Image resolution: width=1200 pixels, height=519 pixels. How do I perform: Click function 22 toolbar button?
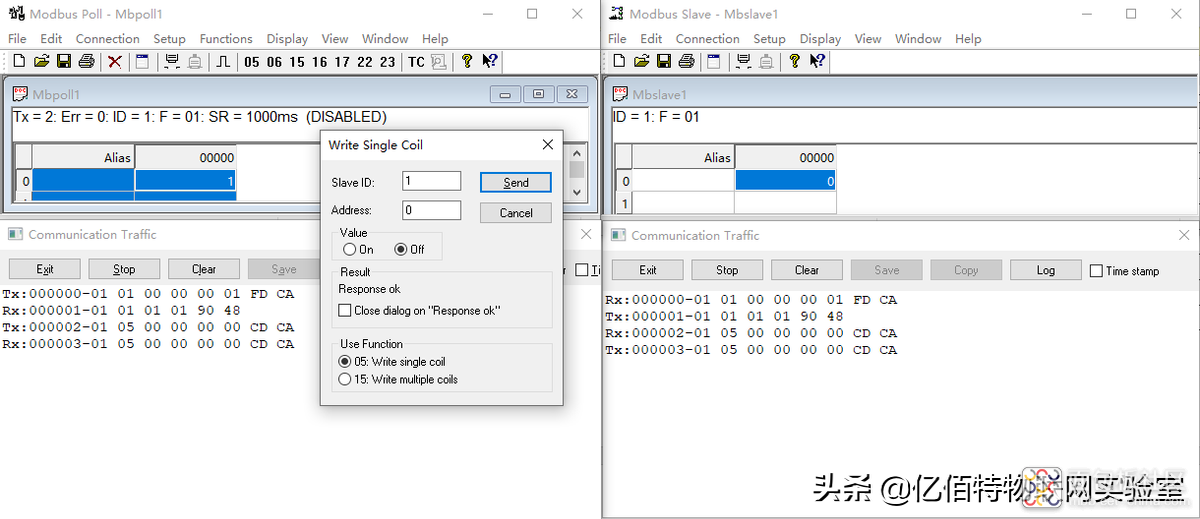click(x=365, y=62)
